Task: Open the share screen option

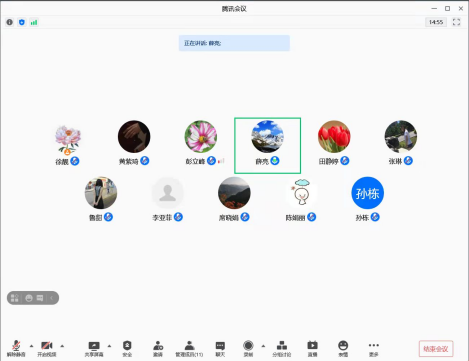Action: pos(94,348)
